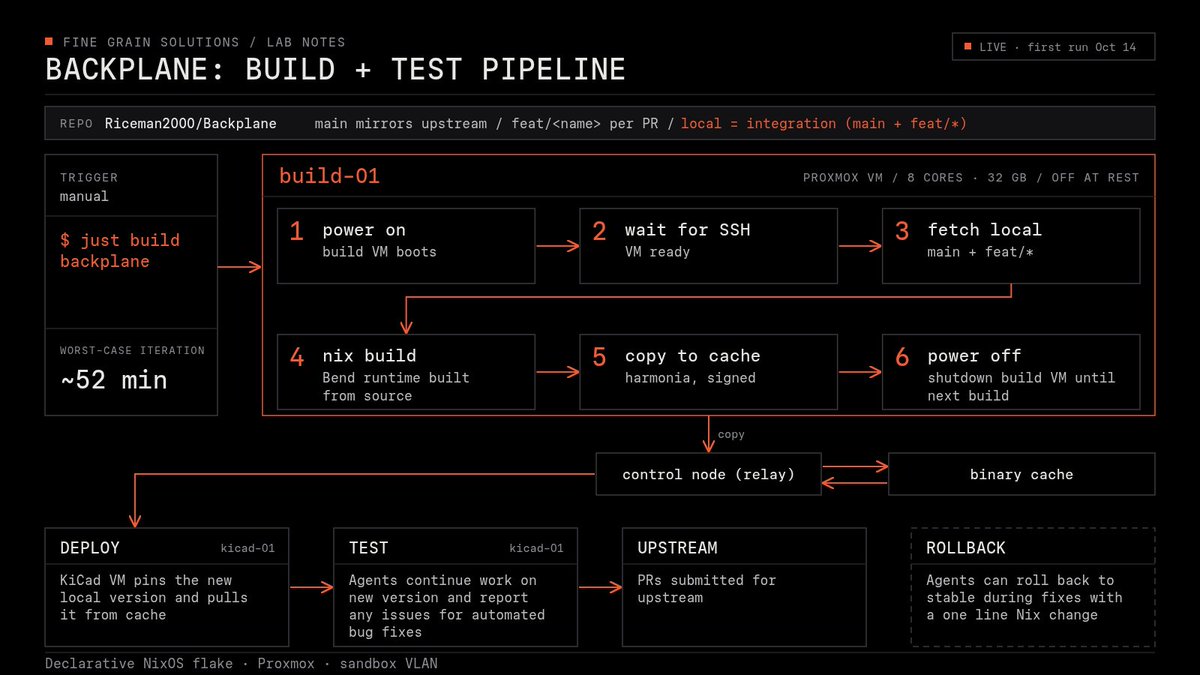Click the 'VM ready' description
The image size is (1200, 675).
point(657,252)
